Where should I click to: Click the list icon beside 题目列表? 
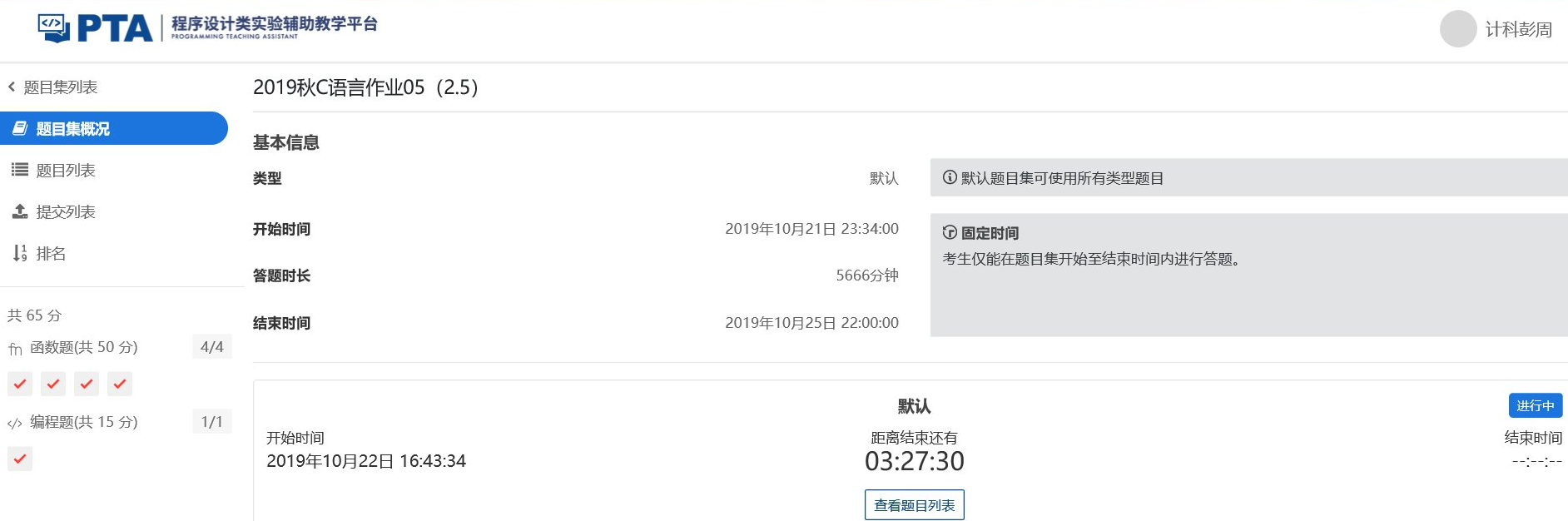[20, 170]
